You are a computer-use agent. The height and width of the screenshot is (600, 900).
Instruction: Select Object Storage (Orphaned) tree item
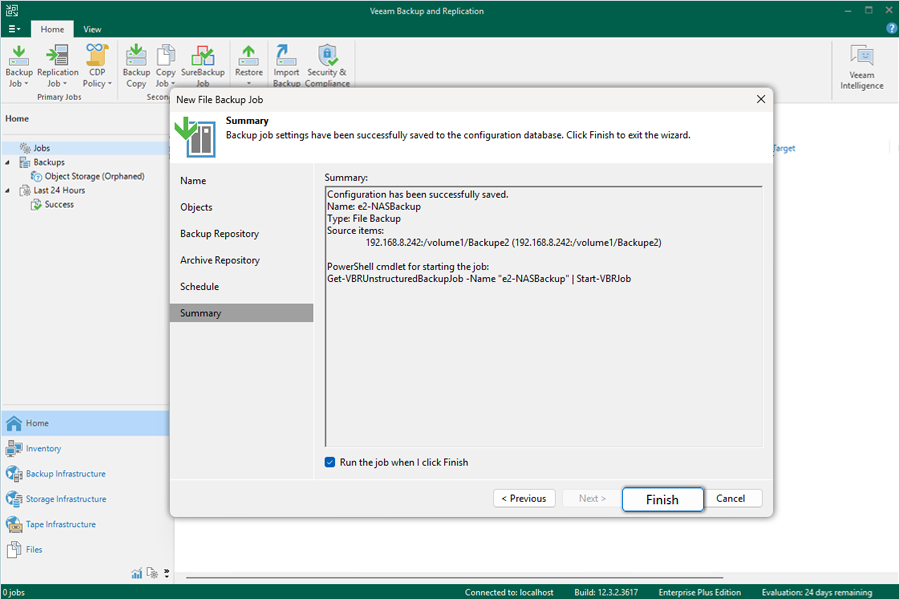click(94, 176)
